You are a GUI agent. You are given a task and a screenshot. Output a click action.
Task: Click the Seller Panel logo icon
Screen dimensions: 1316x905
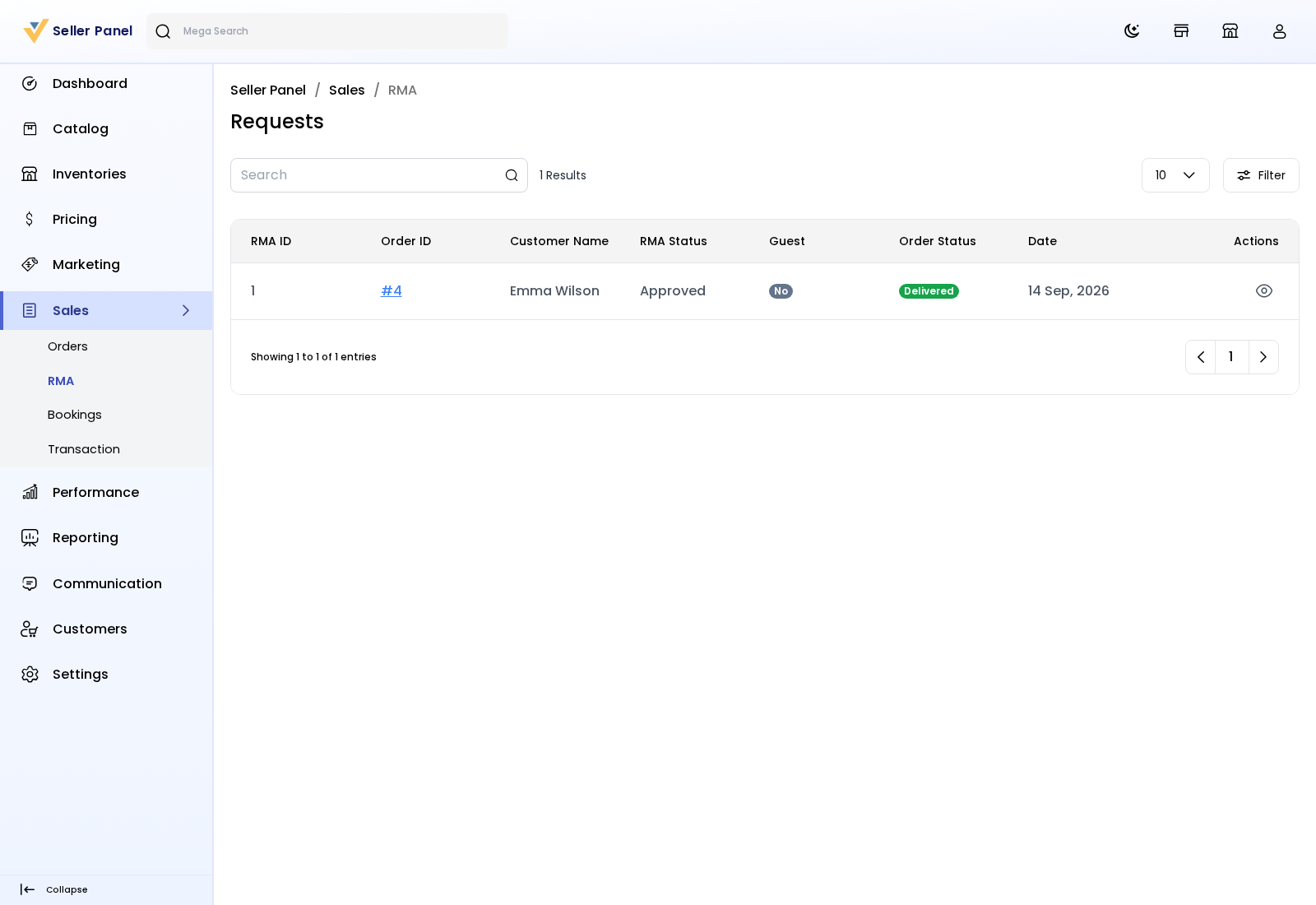click(36, 31)
